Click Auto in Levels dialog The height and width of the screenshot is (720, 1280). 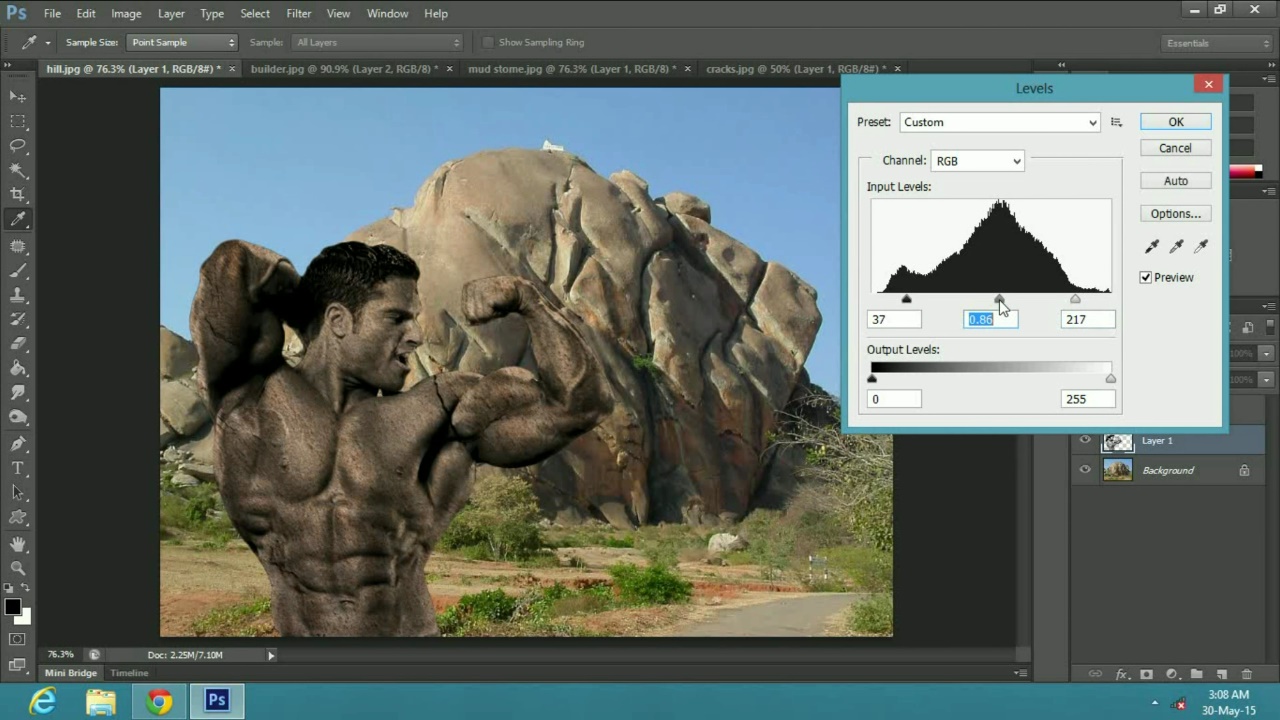(1176, 181)
